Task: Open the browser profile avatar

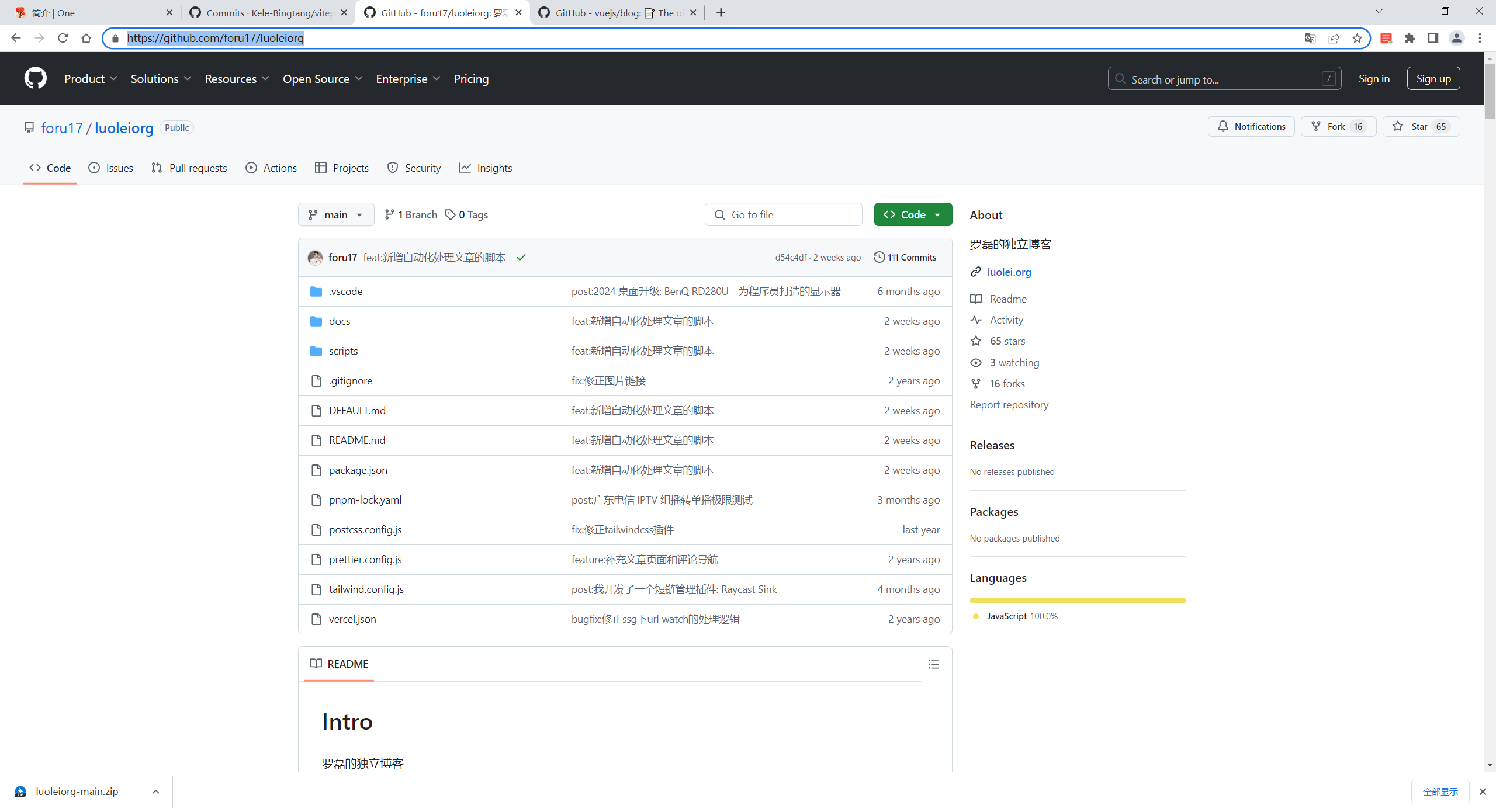Action: (x=1457, y=38)
